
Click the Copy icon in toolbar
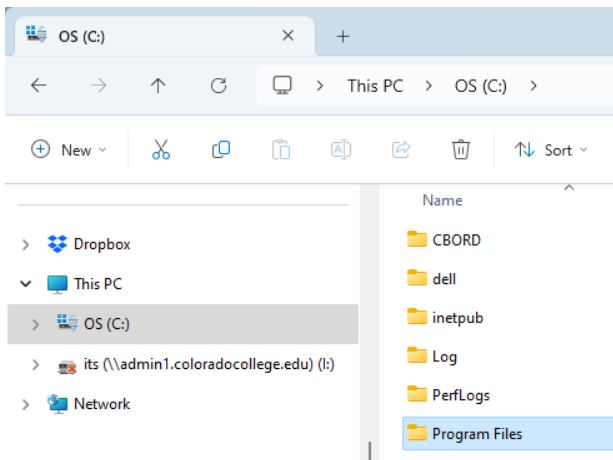[x=221, y=150]
